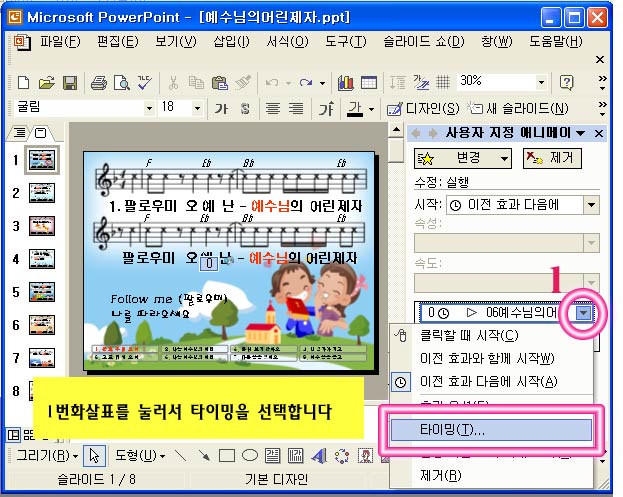This screenshot has height=497, width=623.
Task: Open the File menu
Action: pyautogui.click(x=60, y=41)
